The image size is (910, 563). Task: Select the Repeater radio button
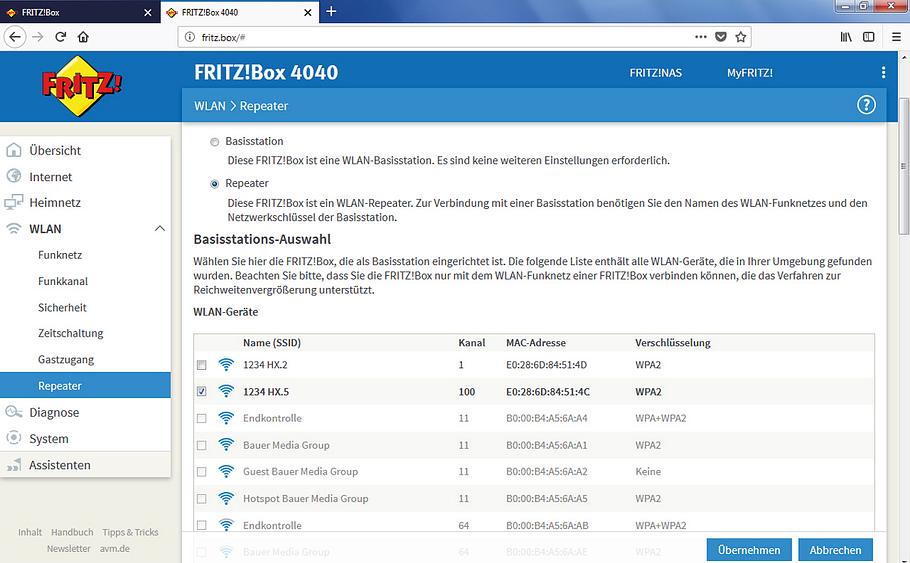(214, 184)
